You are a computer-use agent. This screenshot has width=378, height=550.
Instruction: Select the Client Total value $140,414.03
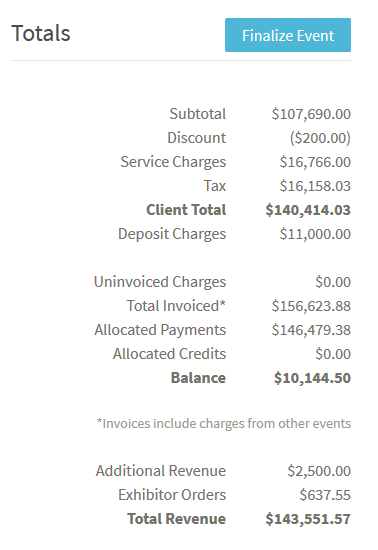click(308, 210)
